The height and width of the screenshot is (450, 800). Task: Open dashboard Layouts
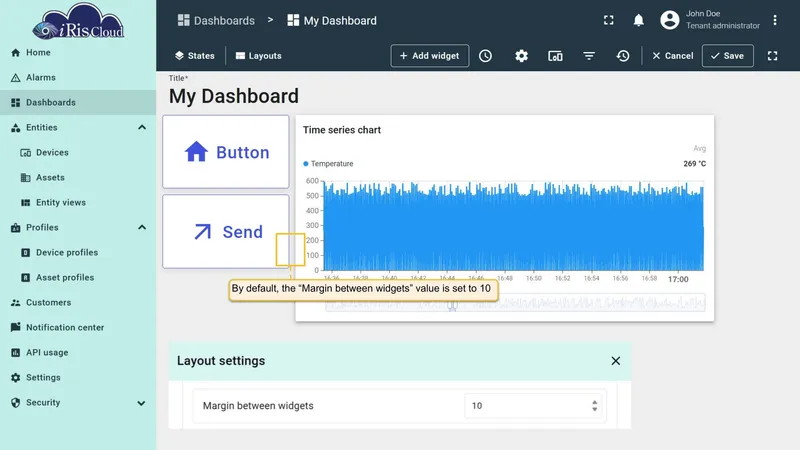tap(258, 56)
